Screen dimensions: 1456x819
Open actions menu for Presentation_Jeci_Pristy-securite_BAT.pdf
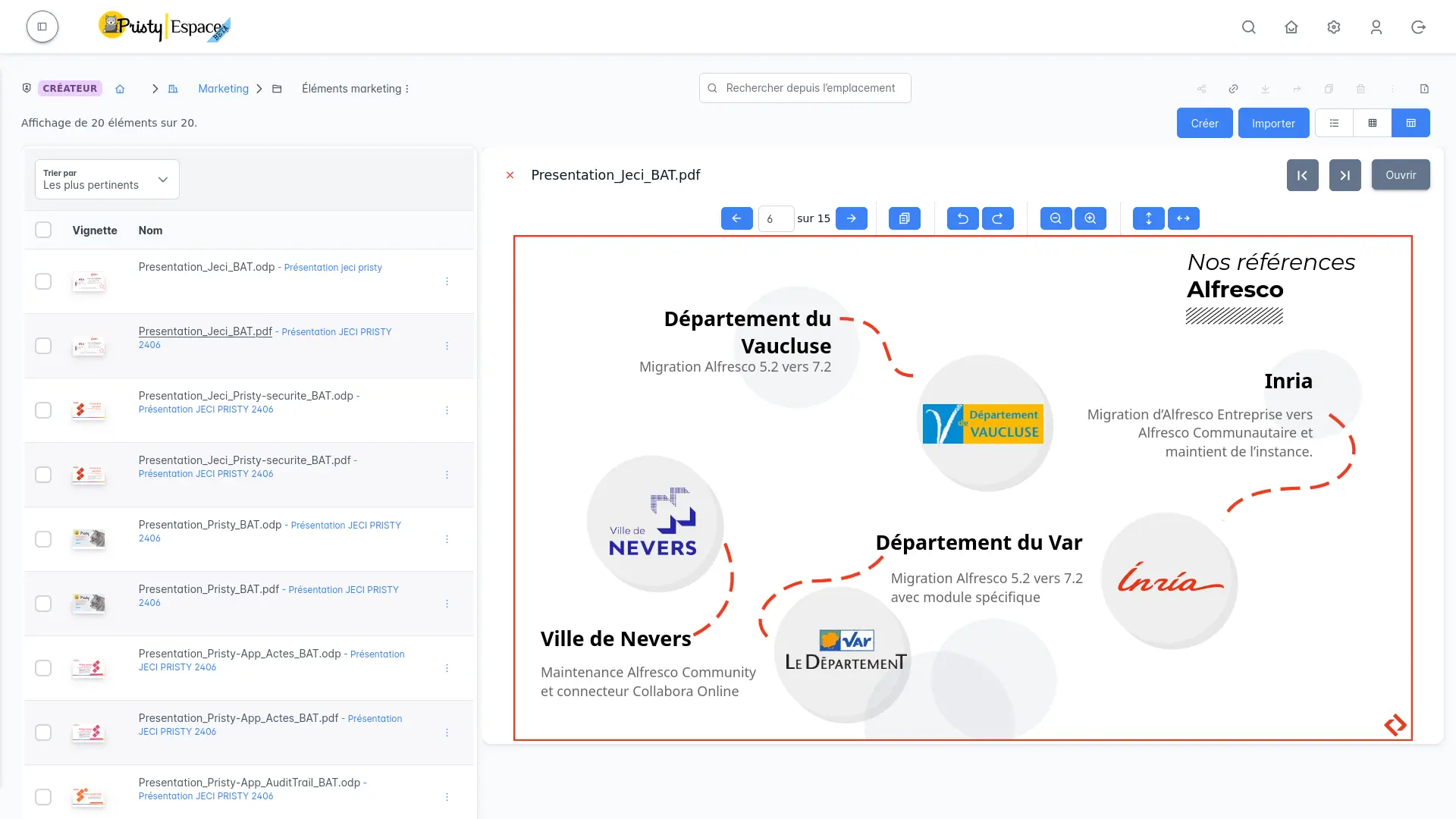[447, 475]
